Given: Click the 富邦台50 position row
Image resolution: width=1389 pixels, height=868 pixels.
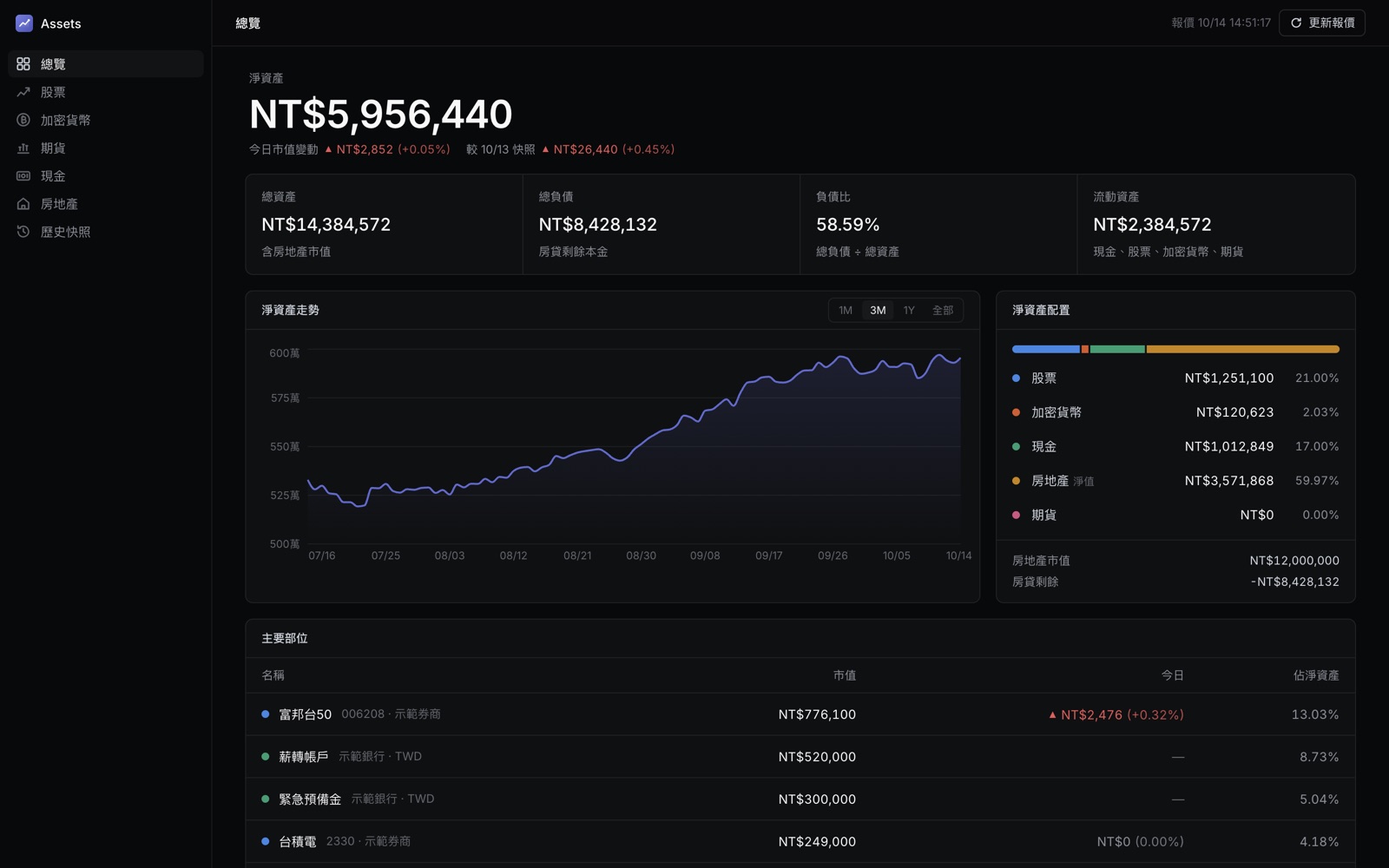Looking at the screenshot, I should pyautogui.click(x=800, y=714).
